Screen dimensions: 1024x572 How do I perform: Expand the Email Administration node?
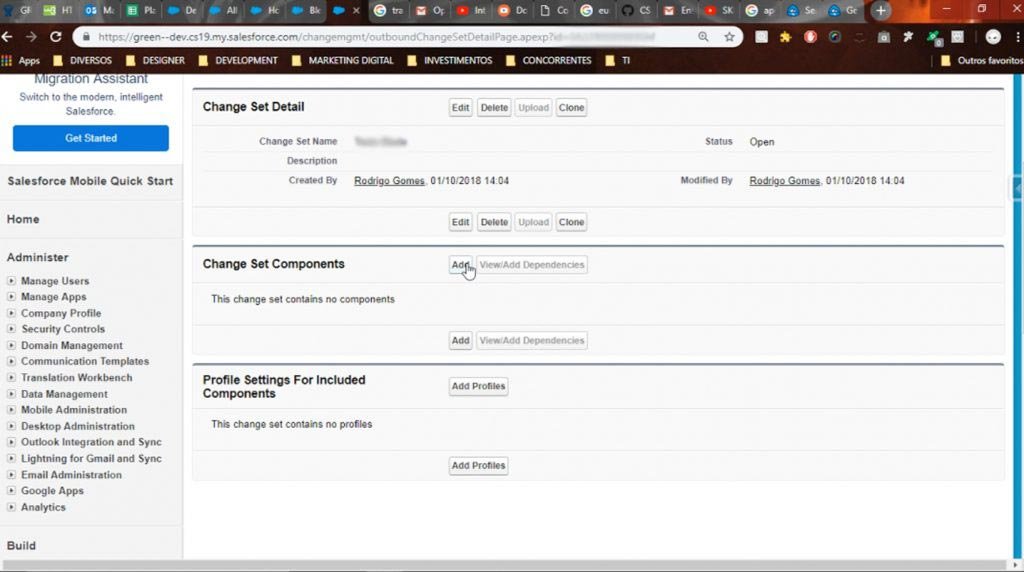[x=11, y=475]
